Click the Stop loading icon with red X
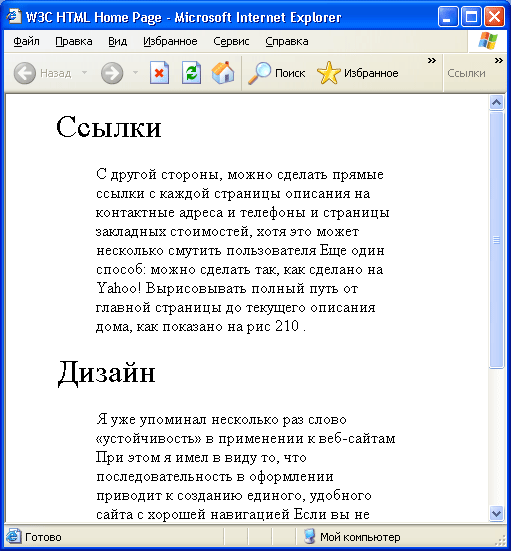 pyautogui.click(x=159, y=73)
